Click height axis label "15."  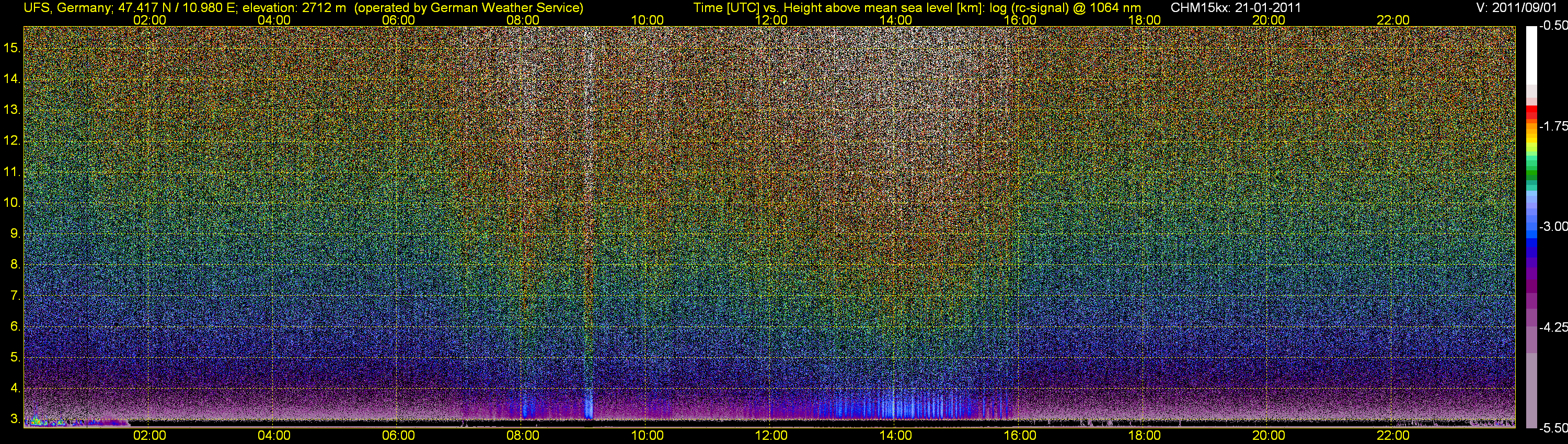[12, 48]
